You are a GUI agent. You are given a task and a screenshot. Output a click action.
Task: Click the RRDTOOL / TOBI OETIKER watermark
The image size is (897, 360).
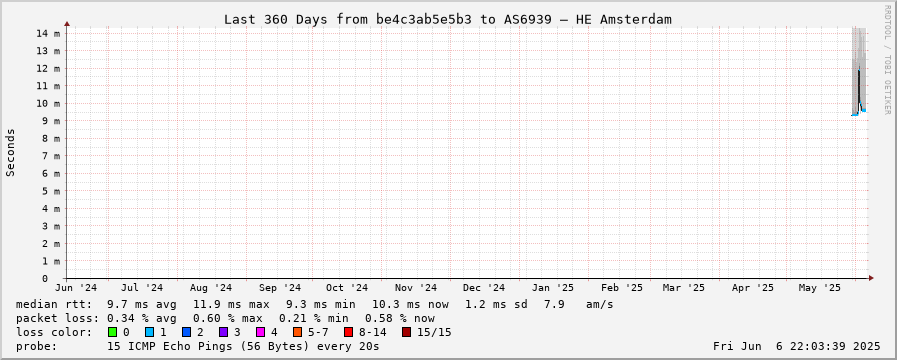[x=887, y=60]
